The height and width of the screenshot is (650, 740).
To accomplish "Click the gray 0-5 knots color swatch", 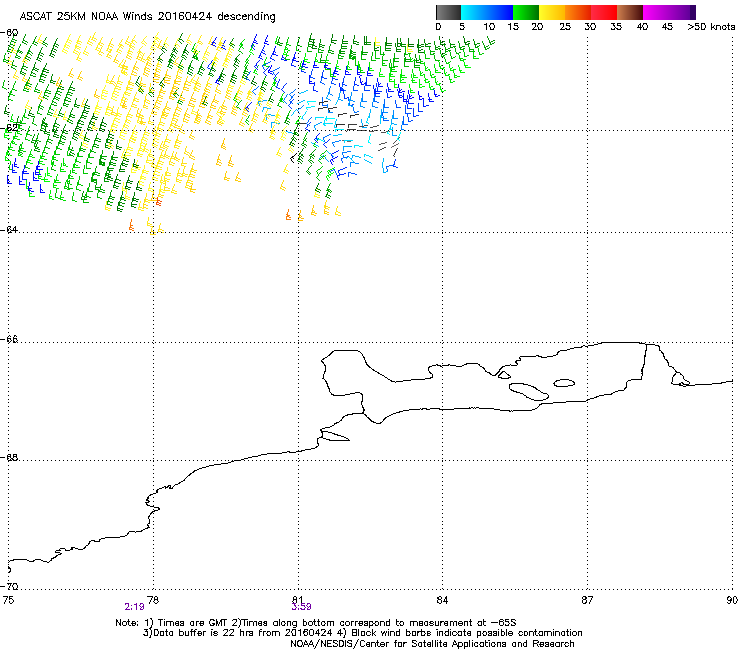I will (x=448, y=12).
